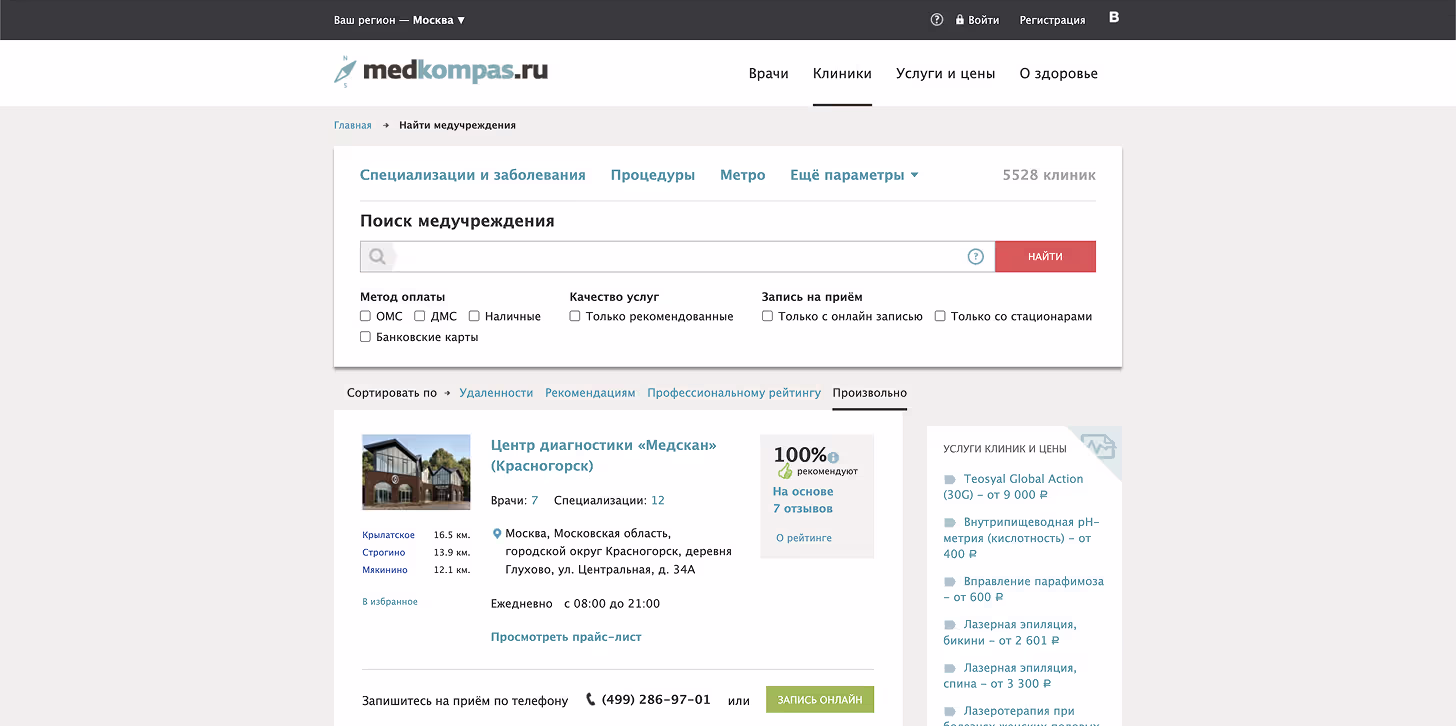1456x726 pixels.
Task: Click Просмотреть прайс-лист link
Action: coord(566,637)
